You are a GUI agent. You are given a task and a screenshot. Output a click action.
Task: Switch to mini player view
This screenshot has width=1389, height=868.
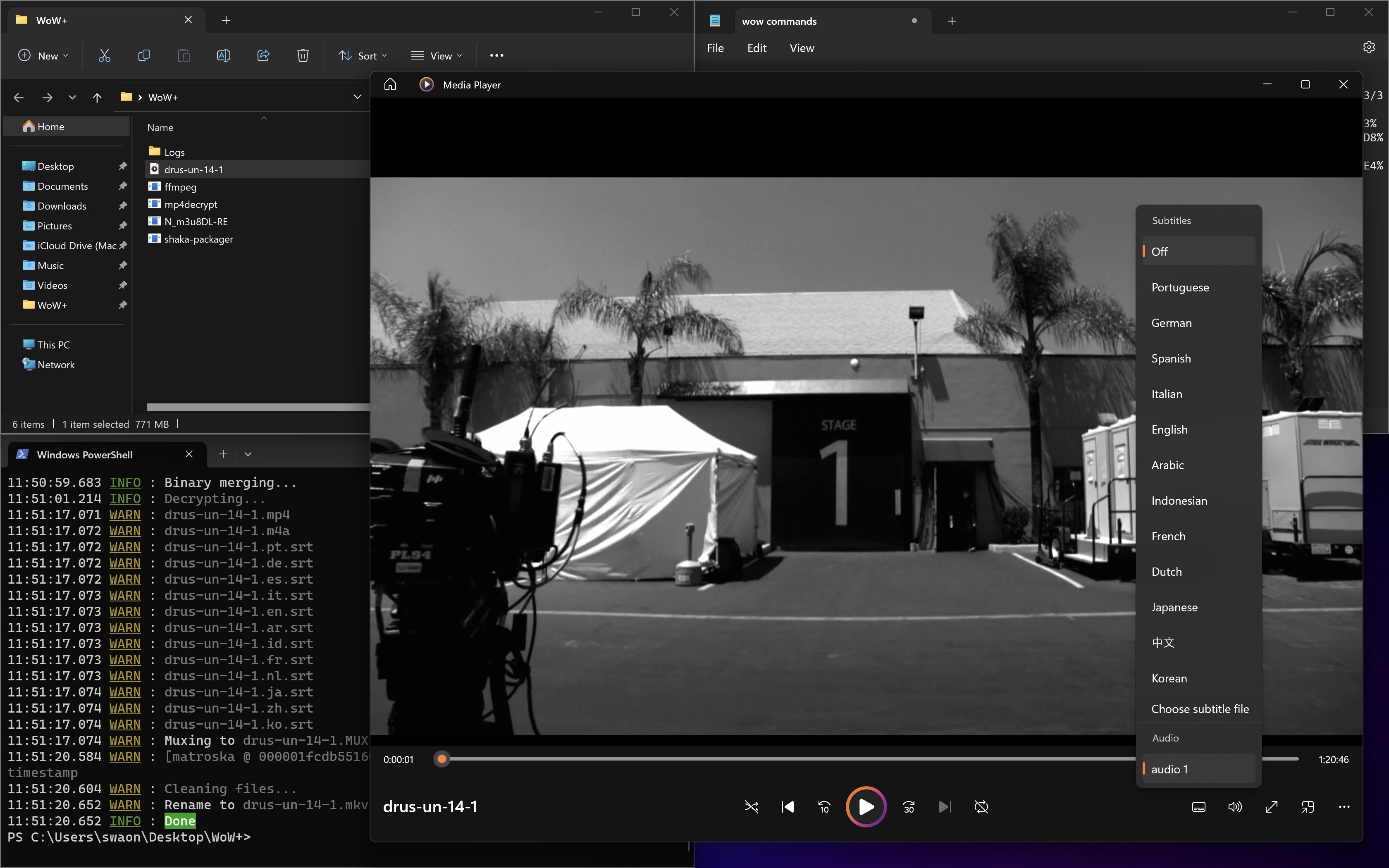(x=1308, y=806)
